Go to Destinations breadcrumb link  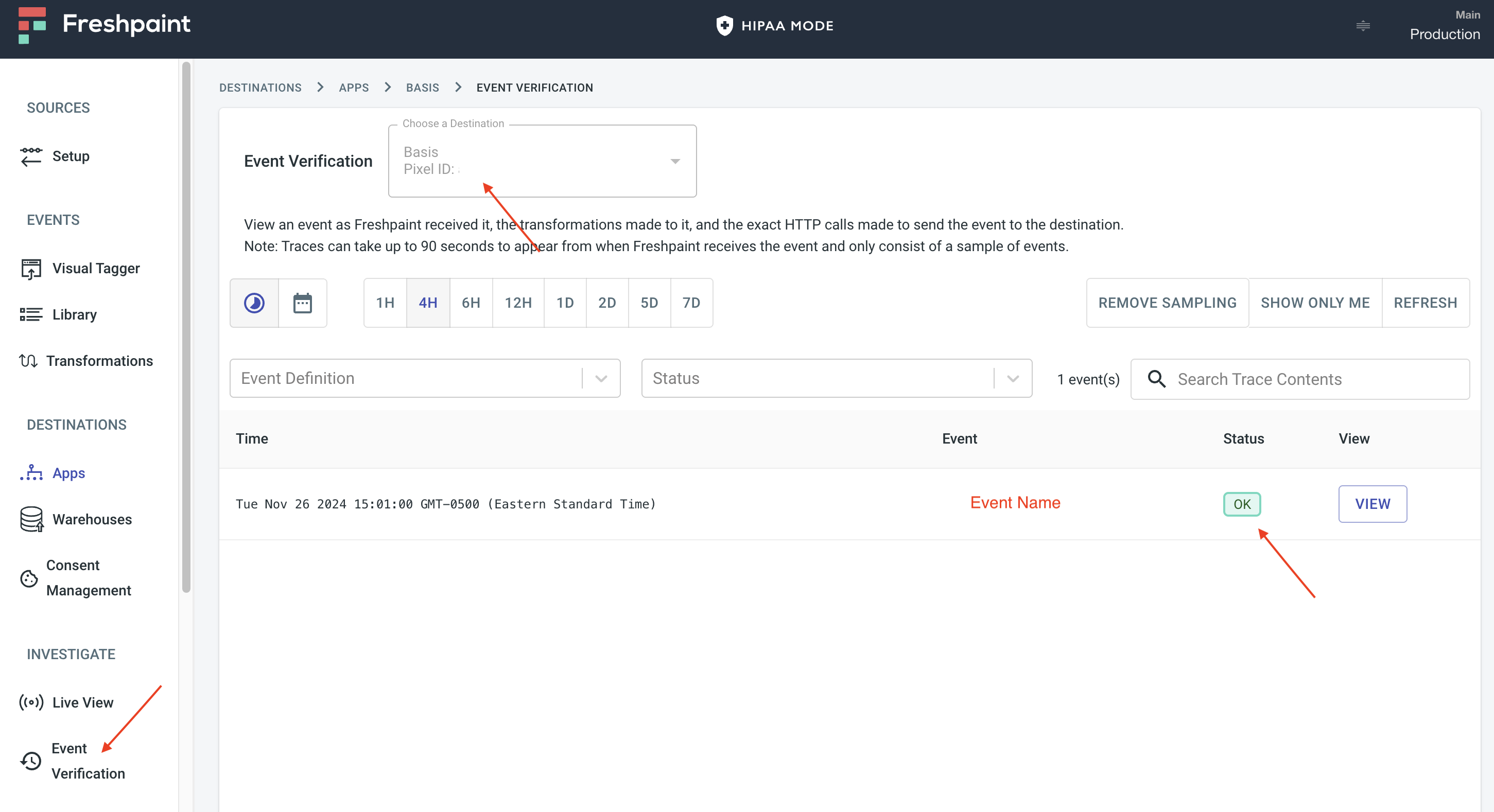[x=260, y=87]
